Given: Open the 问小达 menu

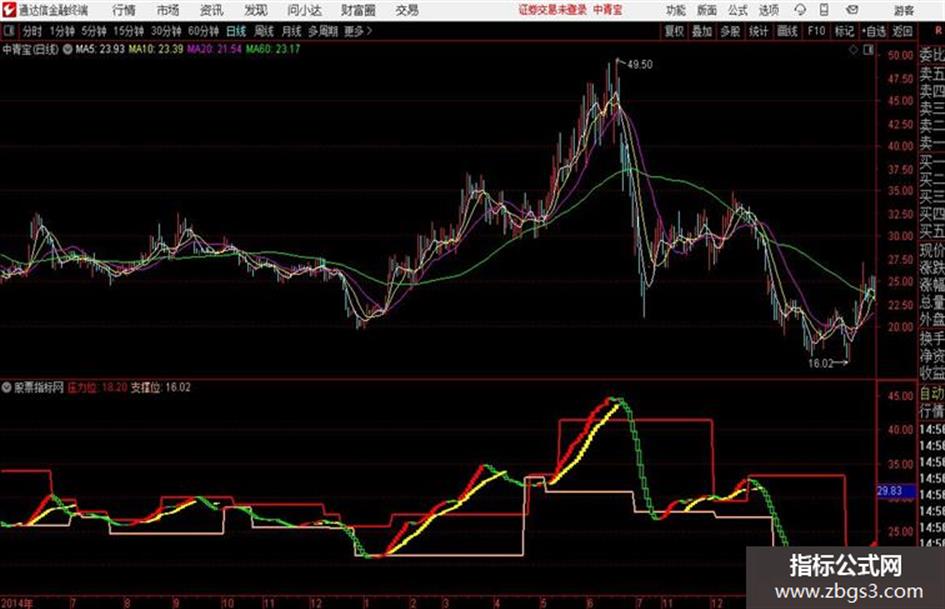Looking at the screenshot, I should pos(304,10).
